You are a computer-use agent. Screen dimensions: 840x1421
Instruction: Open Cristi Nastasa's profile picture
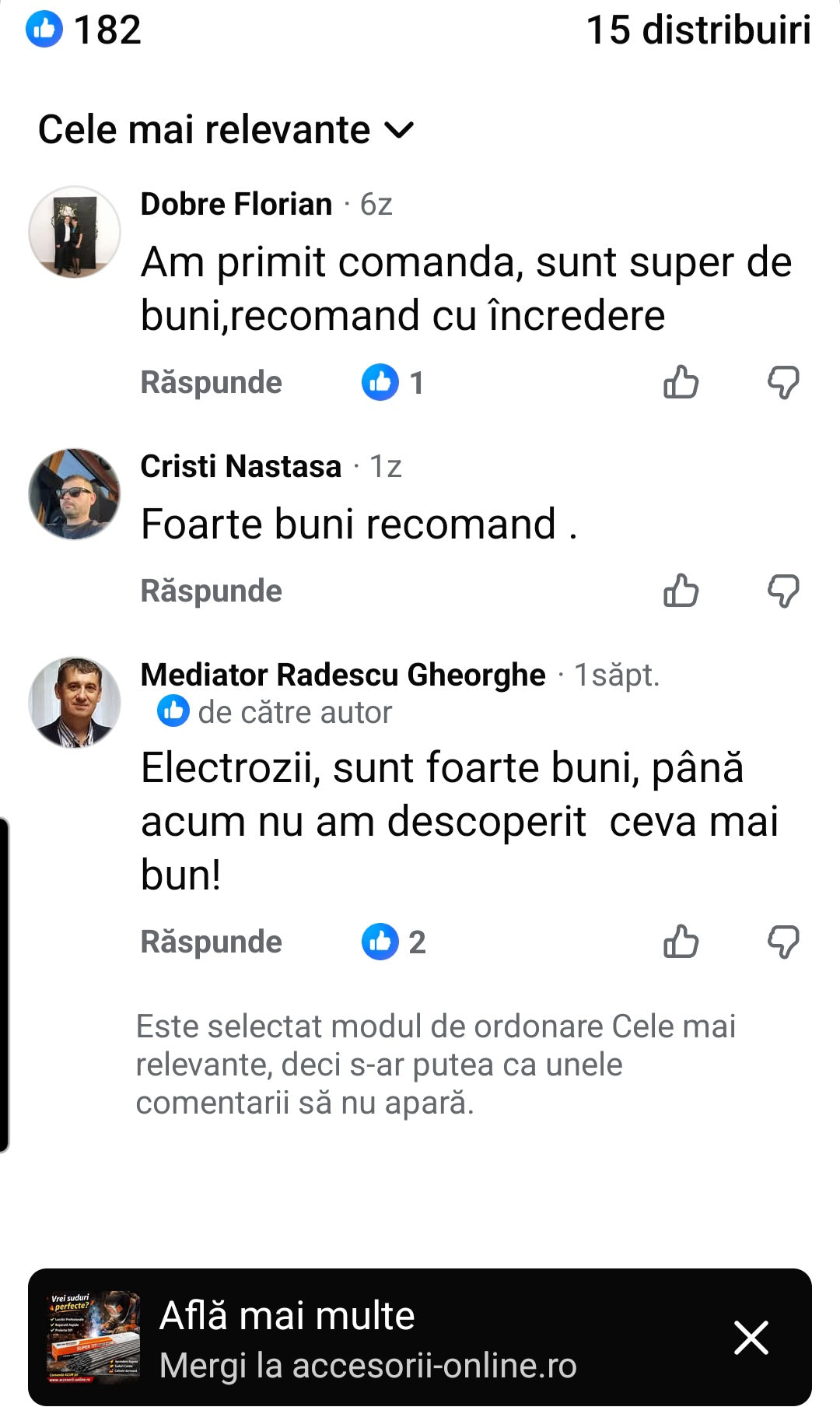pyautogui.click(x=75, y=493)
